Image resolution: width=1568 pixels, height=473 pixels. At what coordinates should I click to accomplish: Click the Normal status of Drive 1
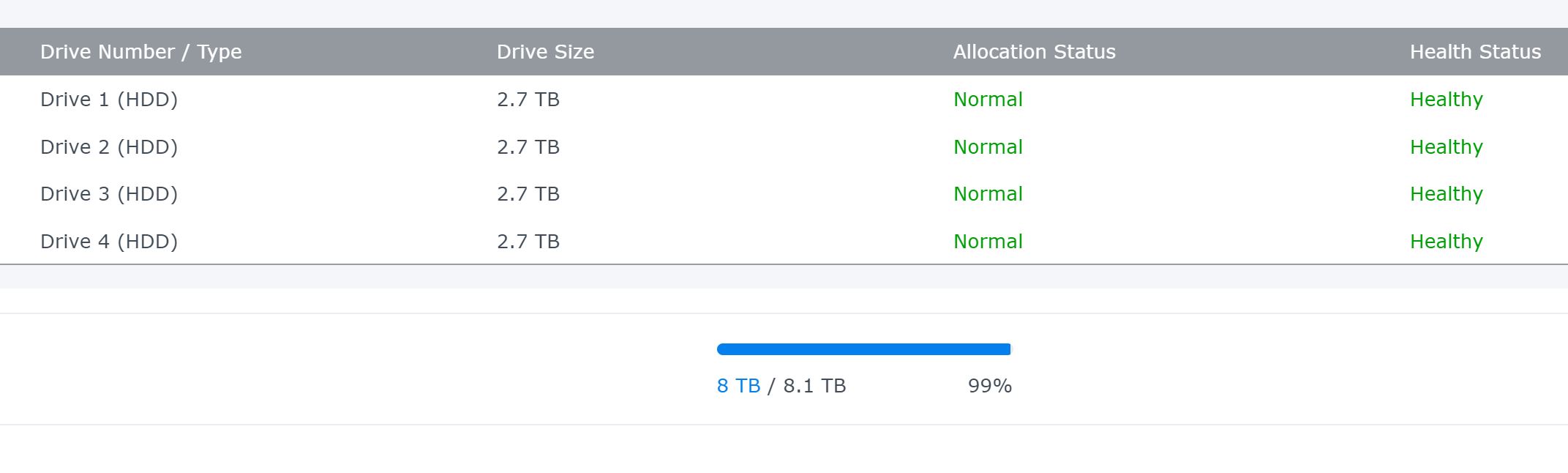(987, 99)
